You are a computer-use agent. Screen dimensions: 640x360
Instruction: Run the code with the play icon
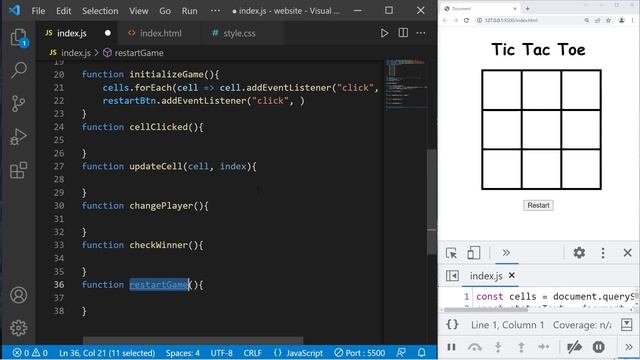384,33
